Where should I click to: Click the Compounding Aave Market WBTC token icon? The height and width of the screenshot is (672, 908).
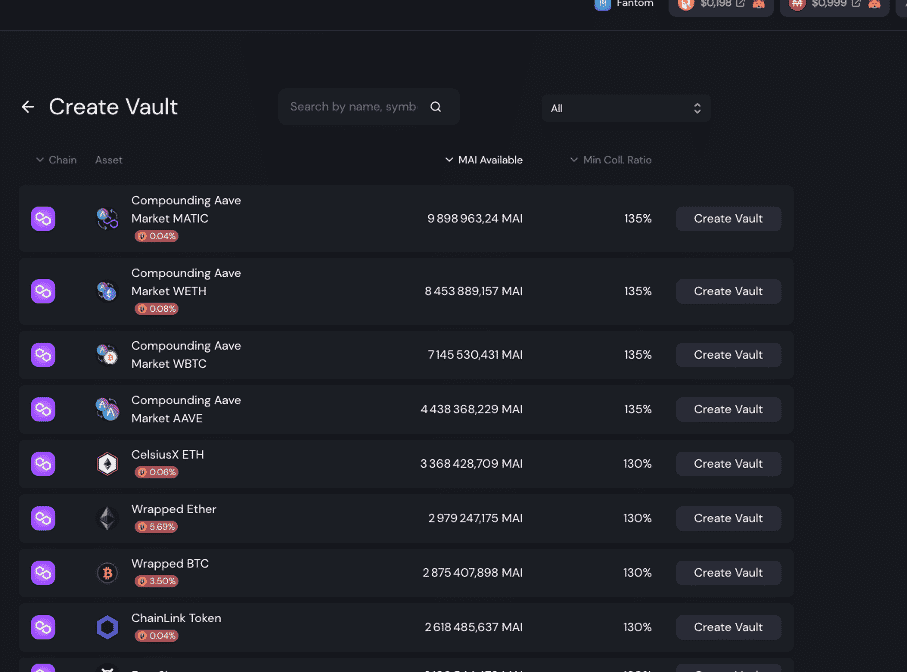107,355
